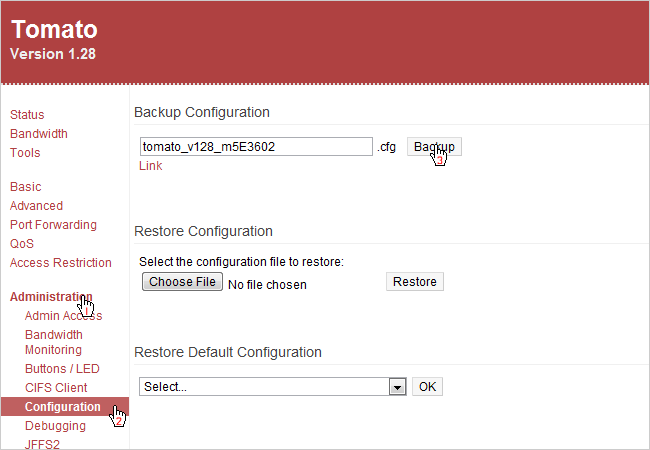Click the Choose File button

(182, 282)
